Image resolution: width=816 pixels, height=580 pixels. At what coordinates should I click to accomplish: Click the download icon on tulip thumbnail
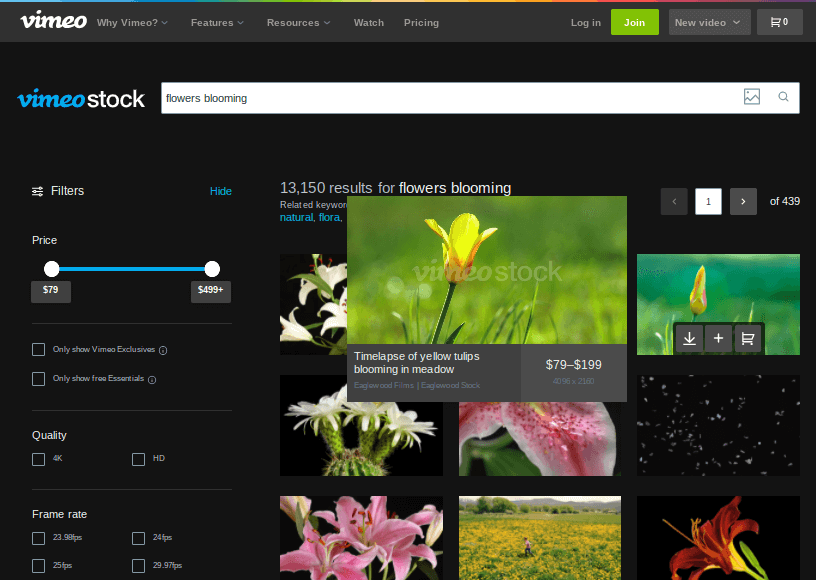point(689,339)
